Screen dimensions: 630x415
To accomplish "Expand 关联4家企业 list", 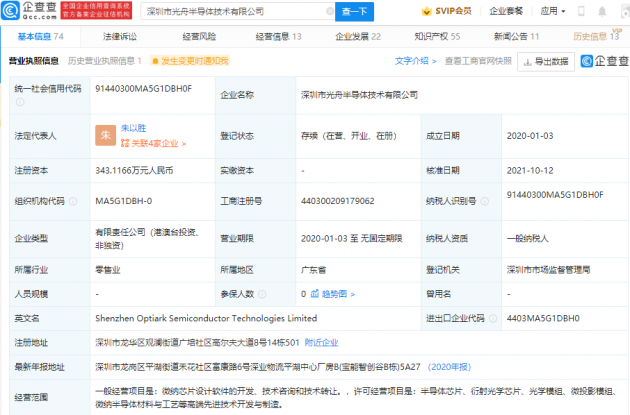I will 155,143.
